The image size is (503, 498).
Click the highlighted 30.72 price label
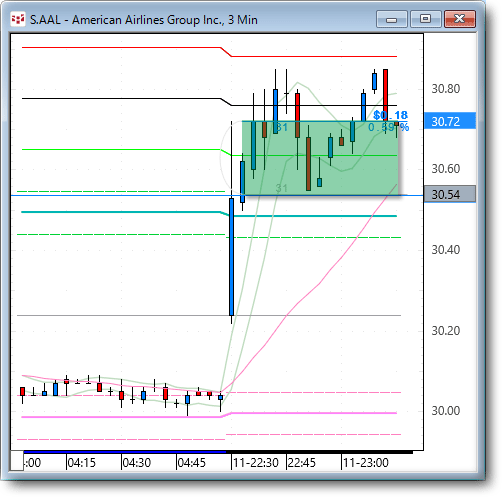450,121
